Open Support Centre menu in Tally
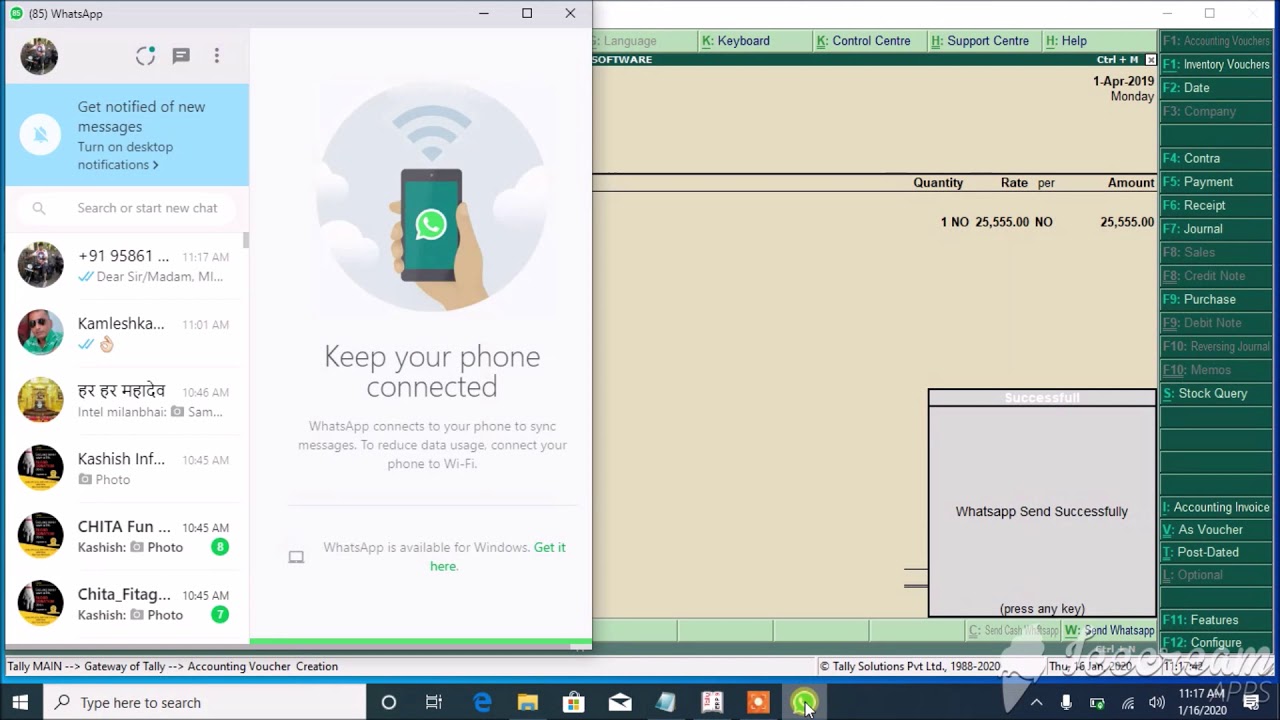 979,41
